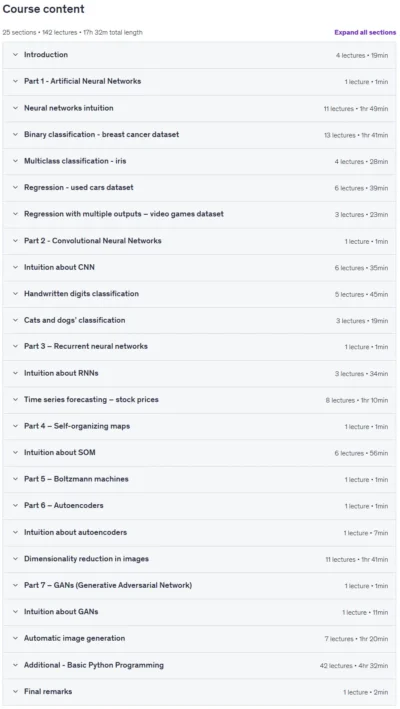Open Part 1 - Artificial Neural Networks section
The height and width of the screenshot is (709, 400).
coord(199,81)
